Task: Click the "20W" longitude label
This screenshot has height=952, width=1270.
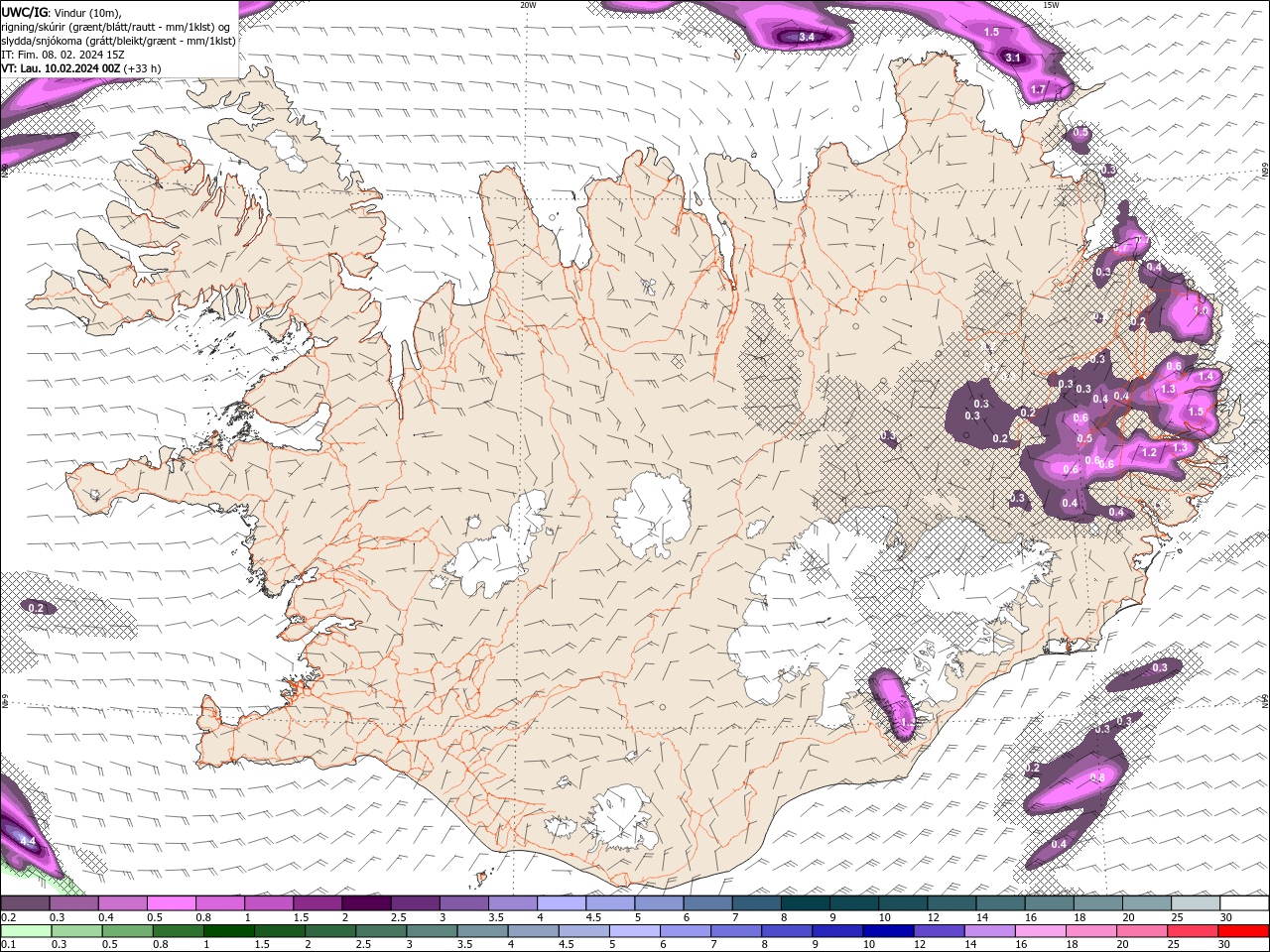Action: (528, 5)
